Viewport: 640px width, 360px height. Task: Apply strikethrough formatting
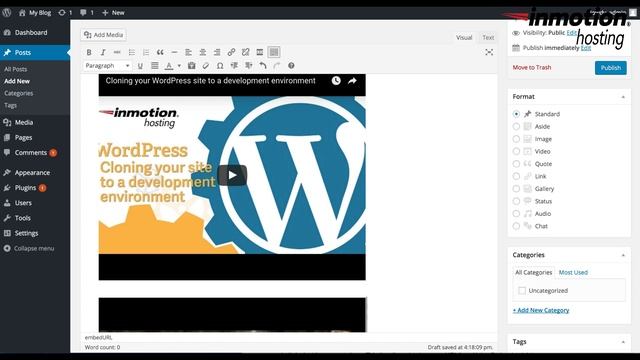[117, 52]
